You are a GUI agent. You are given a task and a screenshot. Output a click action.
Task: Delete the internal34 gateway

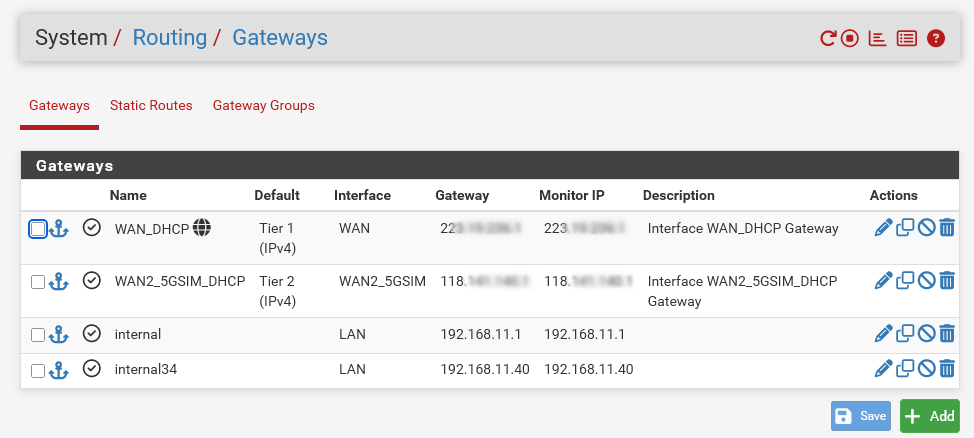point(947,370)
